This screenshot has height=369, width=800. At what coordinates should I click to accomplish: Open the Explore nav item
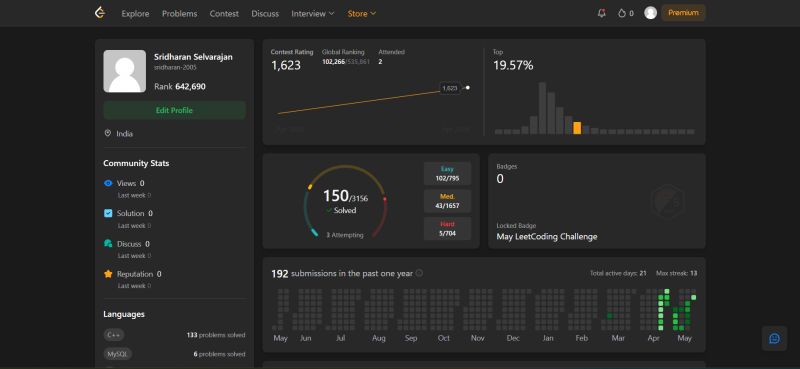[135, 14]
